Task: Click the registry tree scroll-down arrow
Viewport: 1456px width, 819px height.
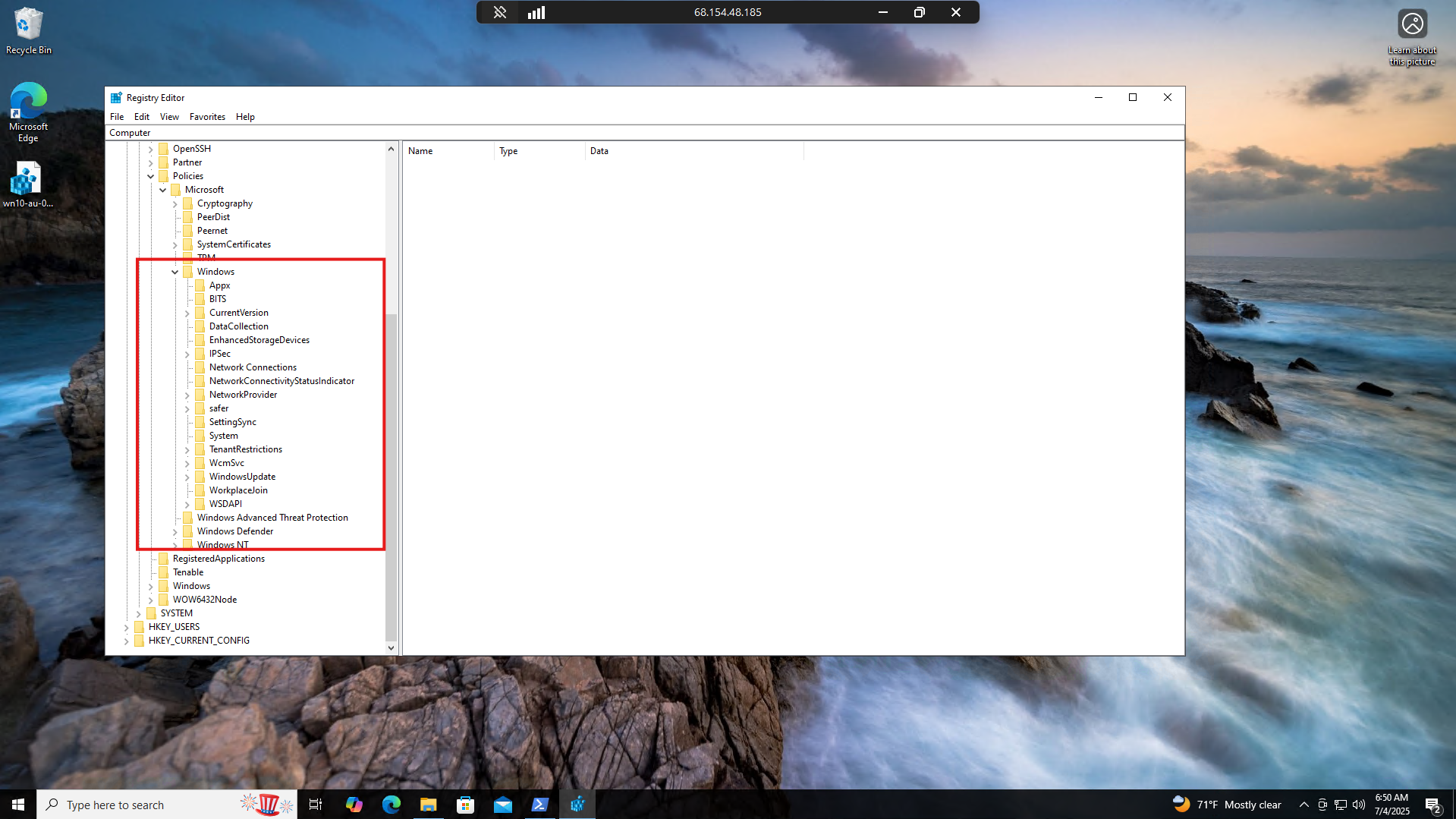Action: pos(391,648)
